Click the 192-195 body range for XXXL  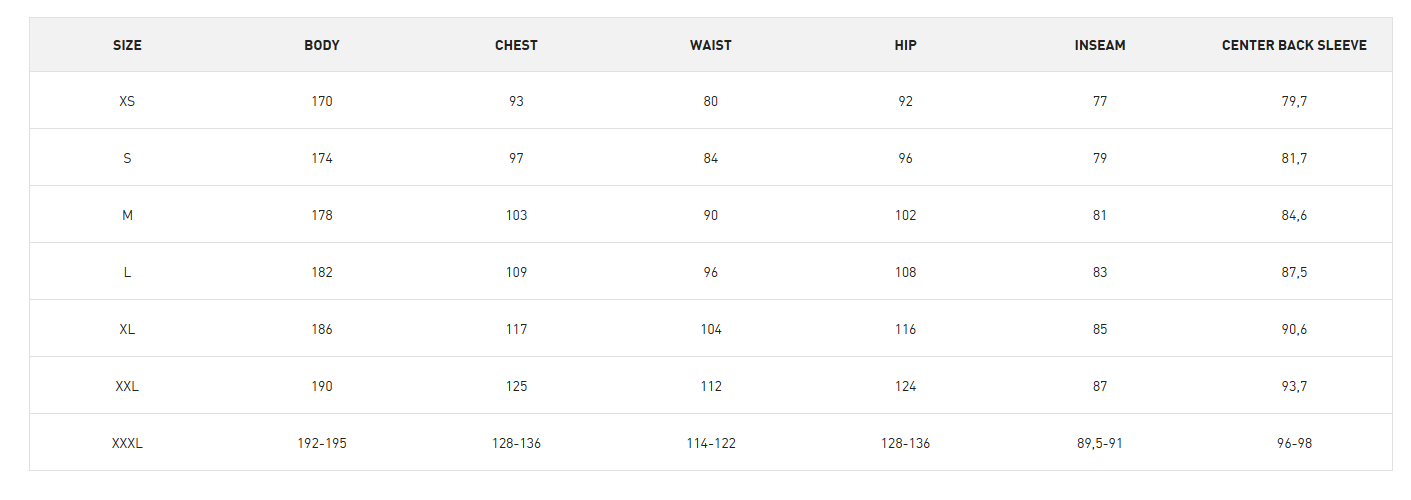(322, 443)
